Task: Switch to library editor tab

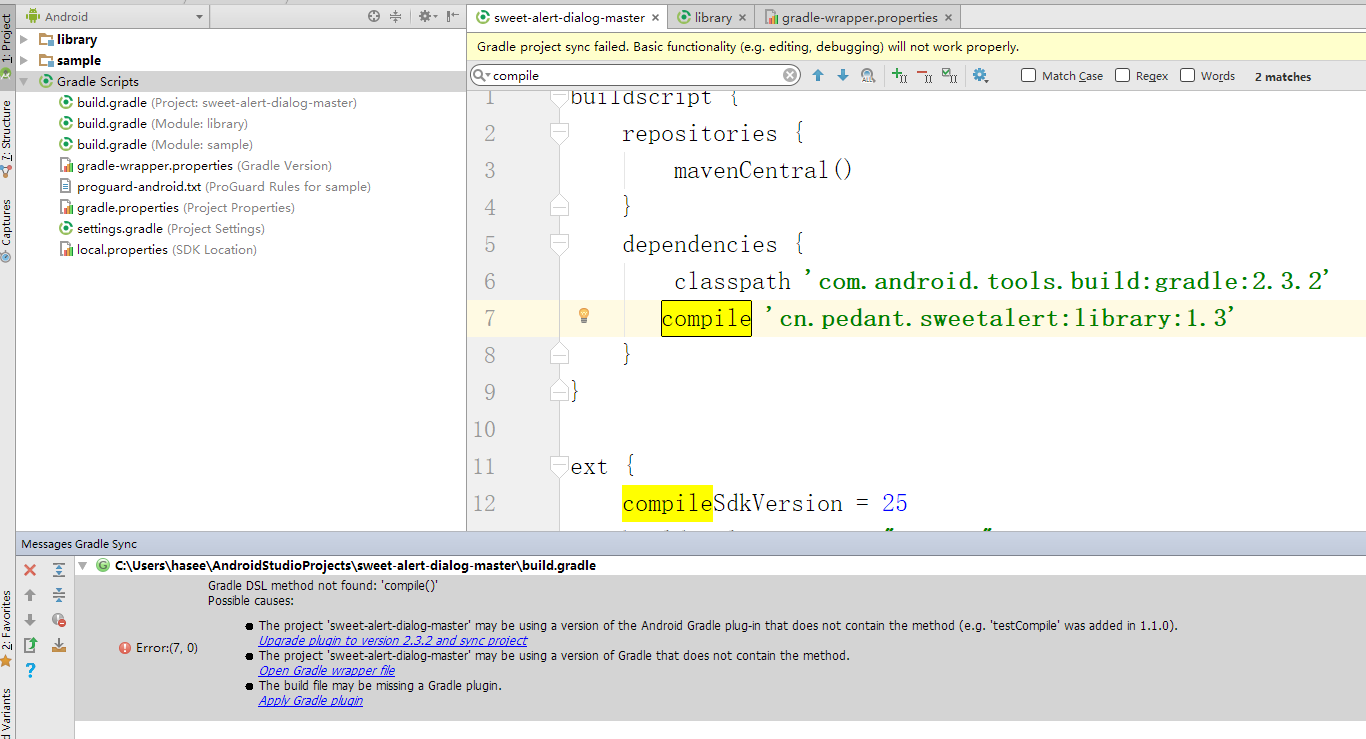Action: (x=712, y=17)
